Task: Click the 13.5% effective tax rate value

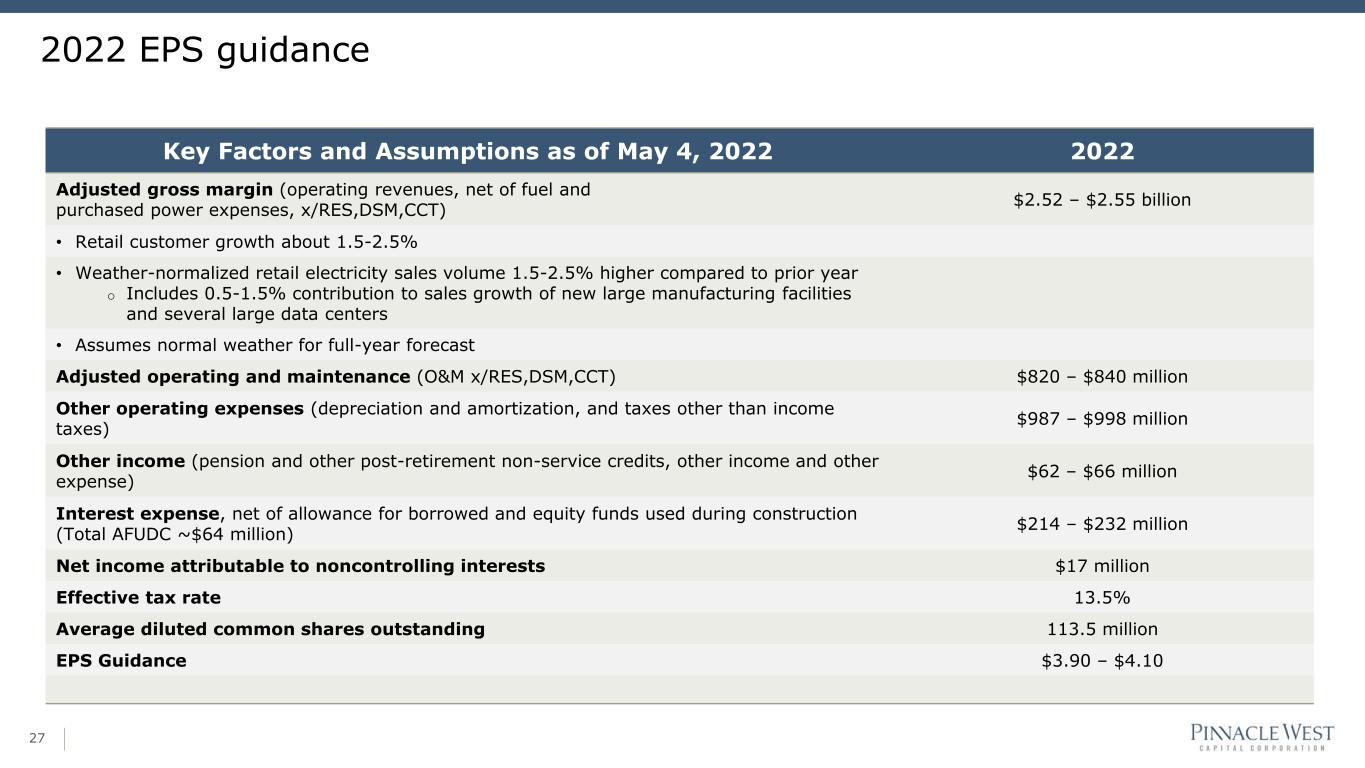Action: point(1102,597)
